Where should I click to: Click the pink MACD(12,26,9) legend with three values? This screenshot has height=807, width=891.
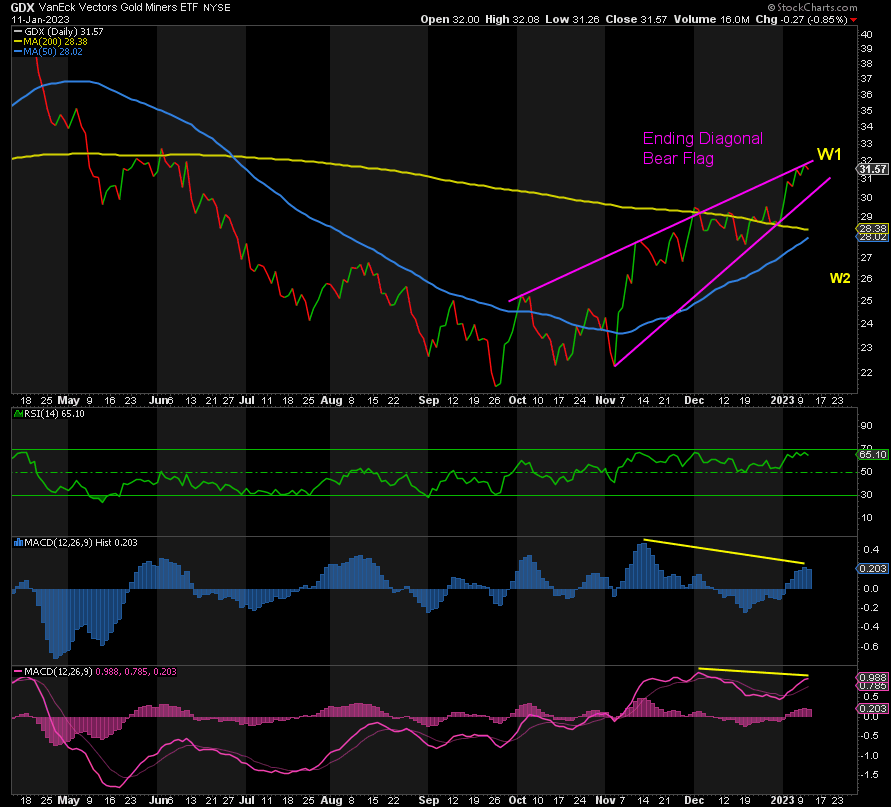(x=95, y=672)
